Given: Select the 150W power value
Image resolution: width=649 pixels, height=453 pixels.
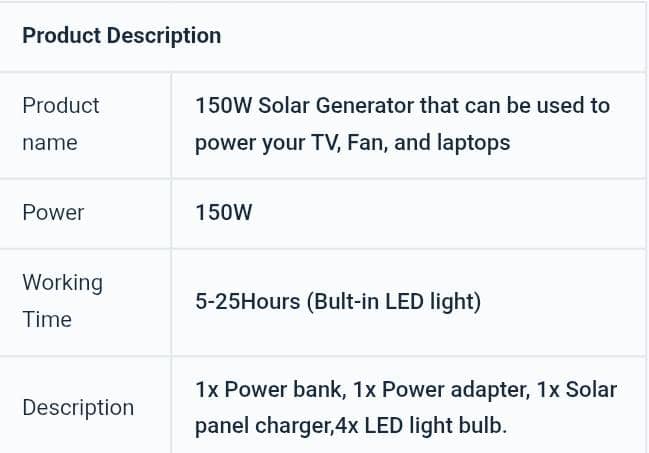Looking at the screenshot, I should (224, 213).
